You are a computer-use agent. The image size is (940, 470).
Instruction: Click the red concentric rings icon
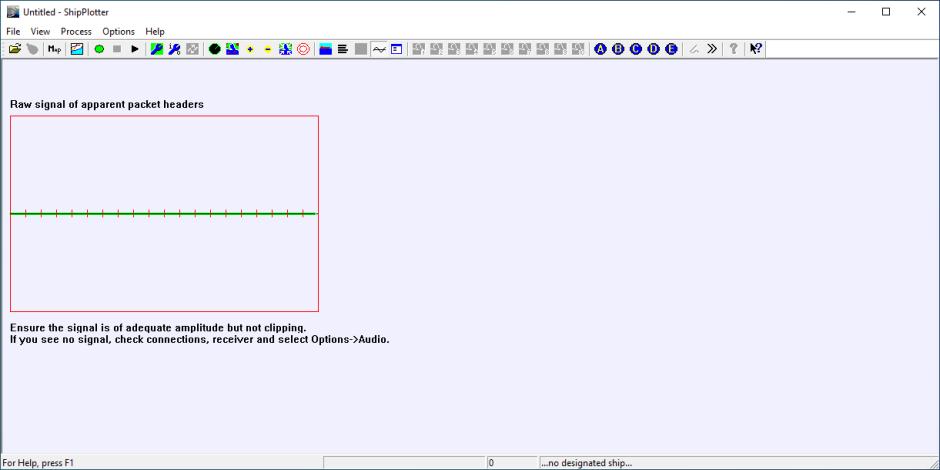tap(303, 49)
